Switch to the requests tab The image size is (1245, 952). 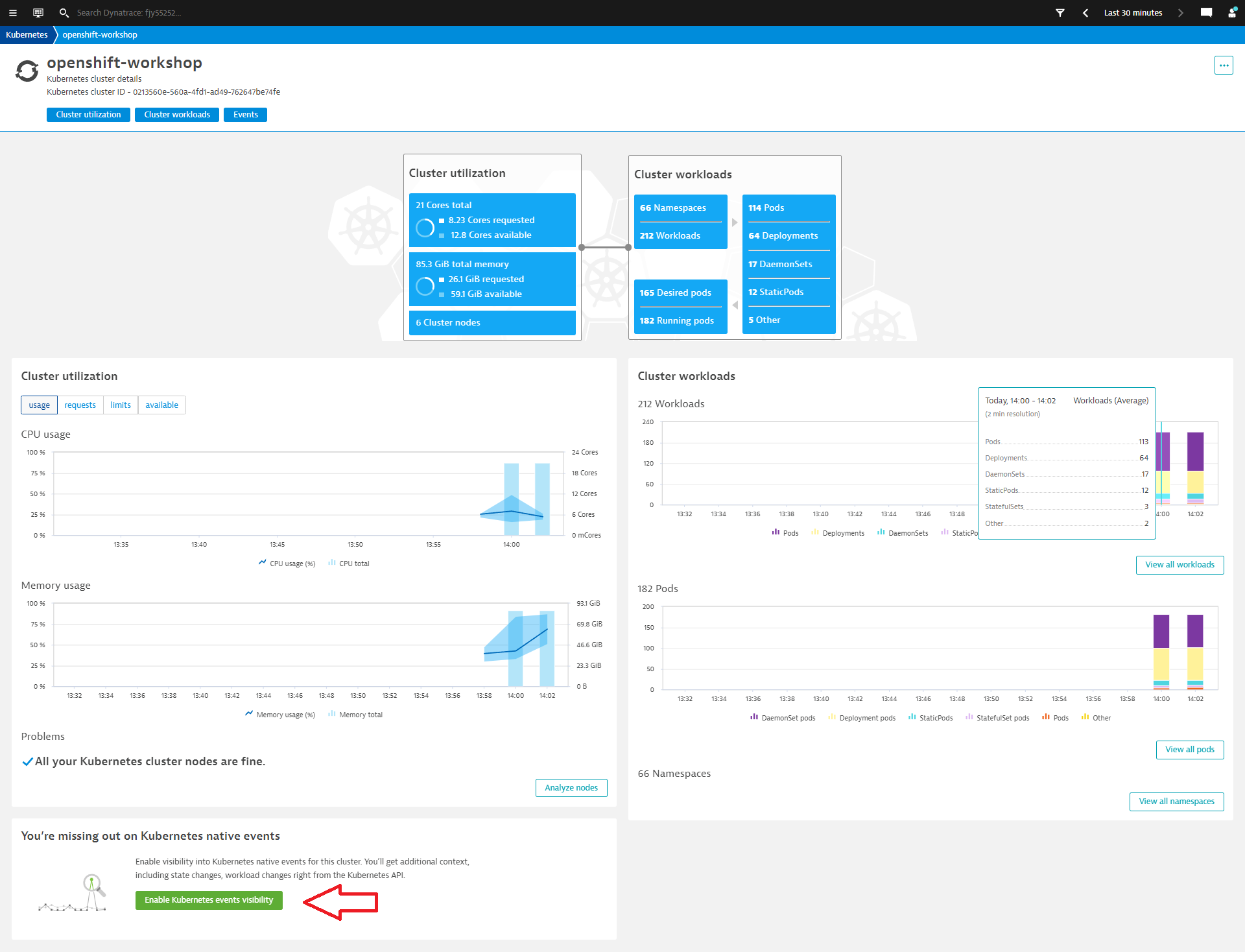80,405
